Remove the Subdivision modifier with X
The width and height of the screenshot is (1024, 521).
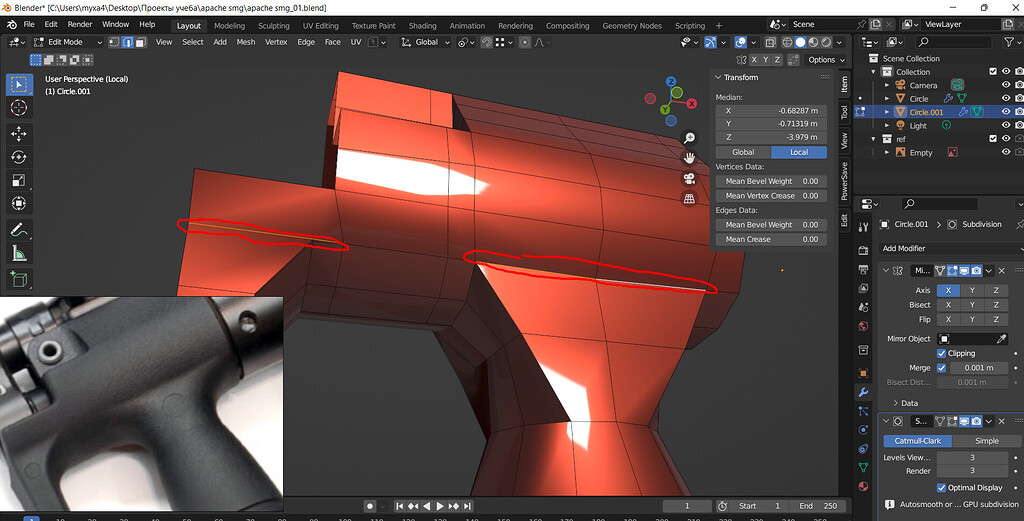pyautogui.click(x=1001, y=421)
